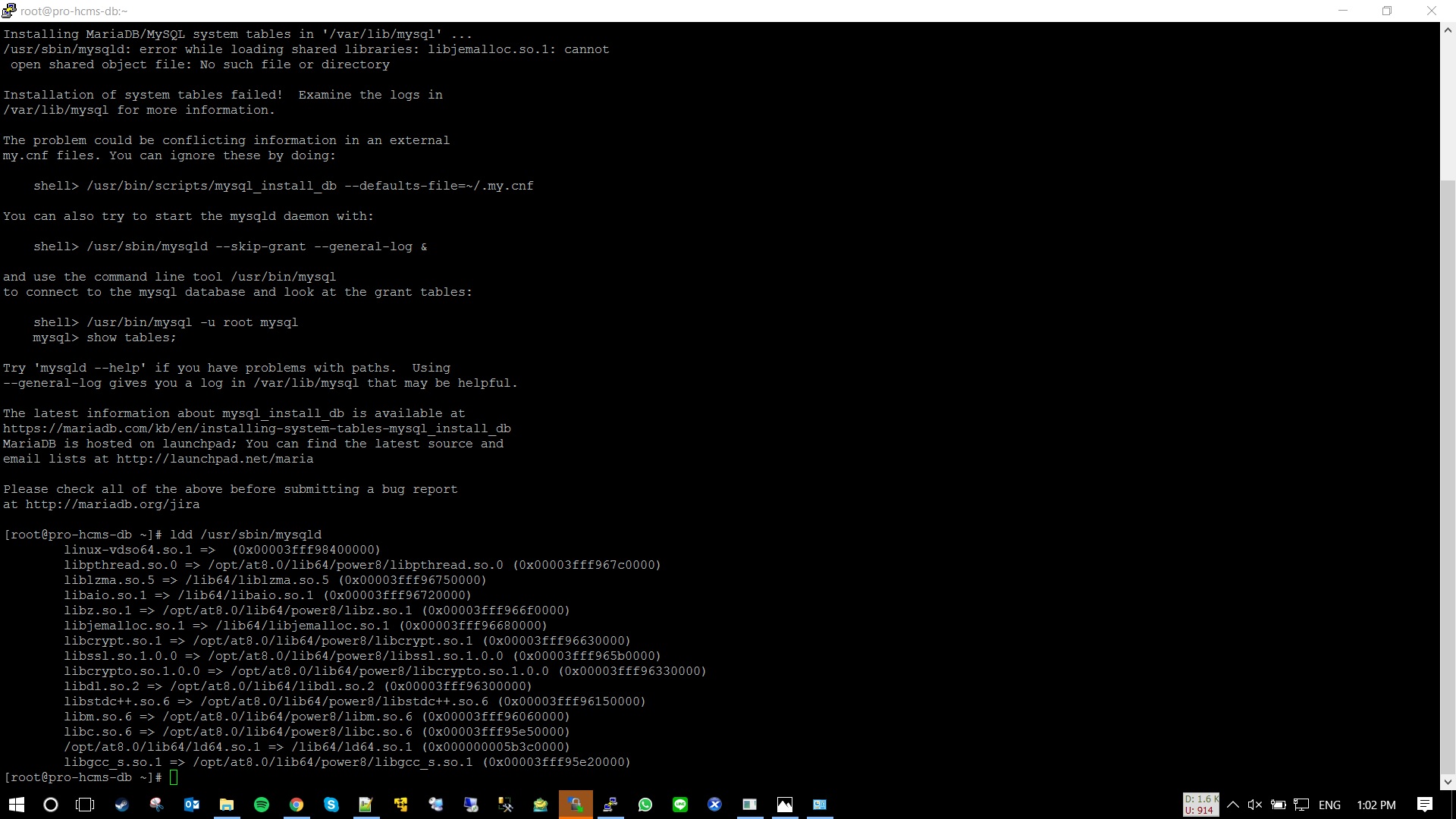
Task: Switch to Spotify in the taskbar
Action: (x=262, y=805)
